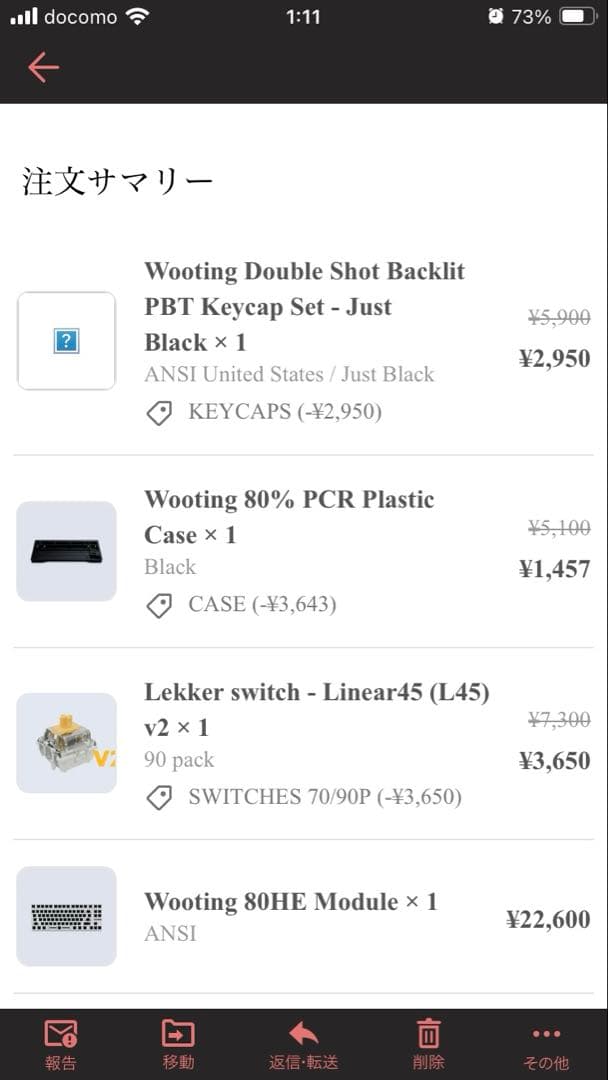Select the Wooting 80% PCR Plastic Case title
Screen dimensions: 608x1080
(x=289, y=516)
